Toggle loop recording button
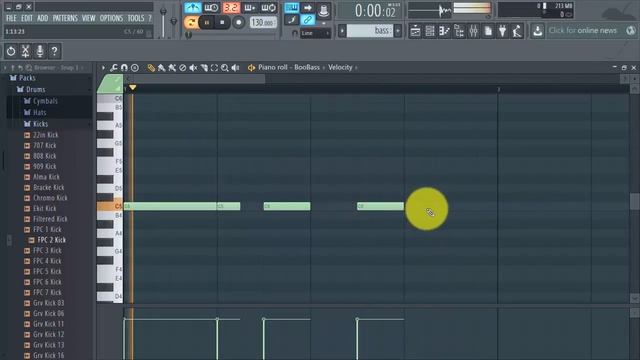 269,8
